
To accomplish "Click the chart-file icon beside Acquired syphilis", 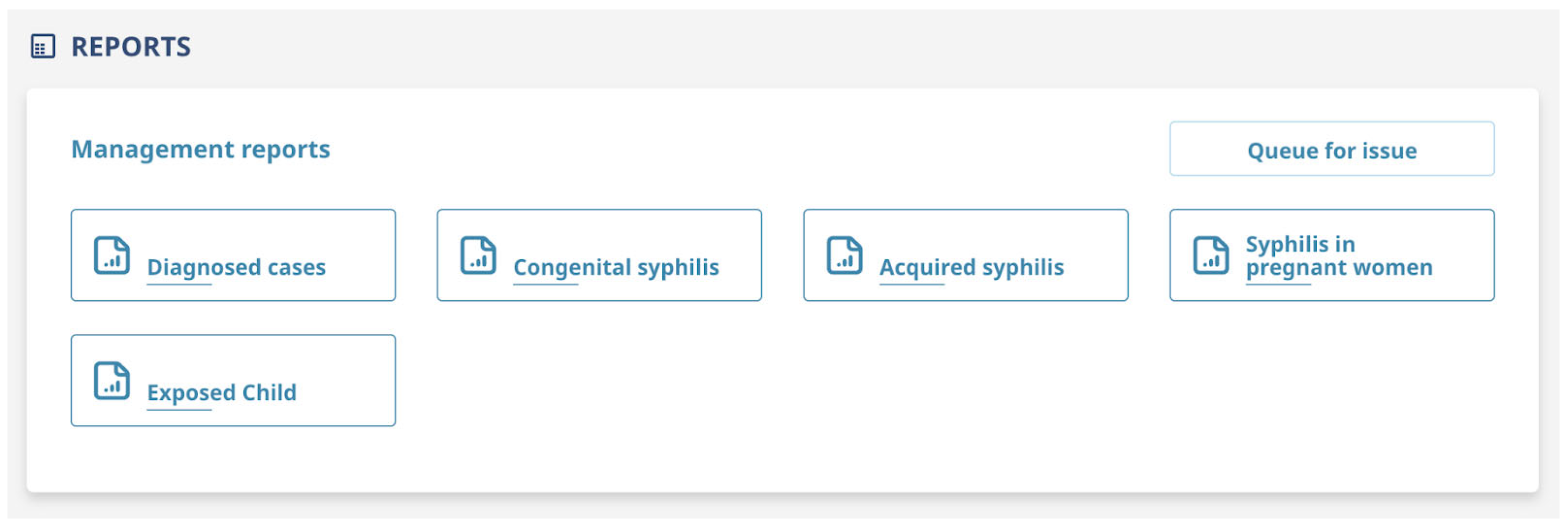I will click(x=844, y=255).
